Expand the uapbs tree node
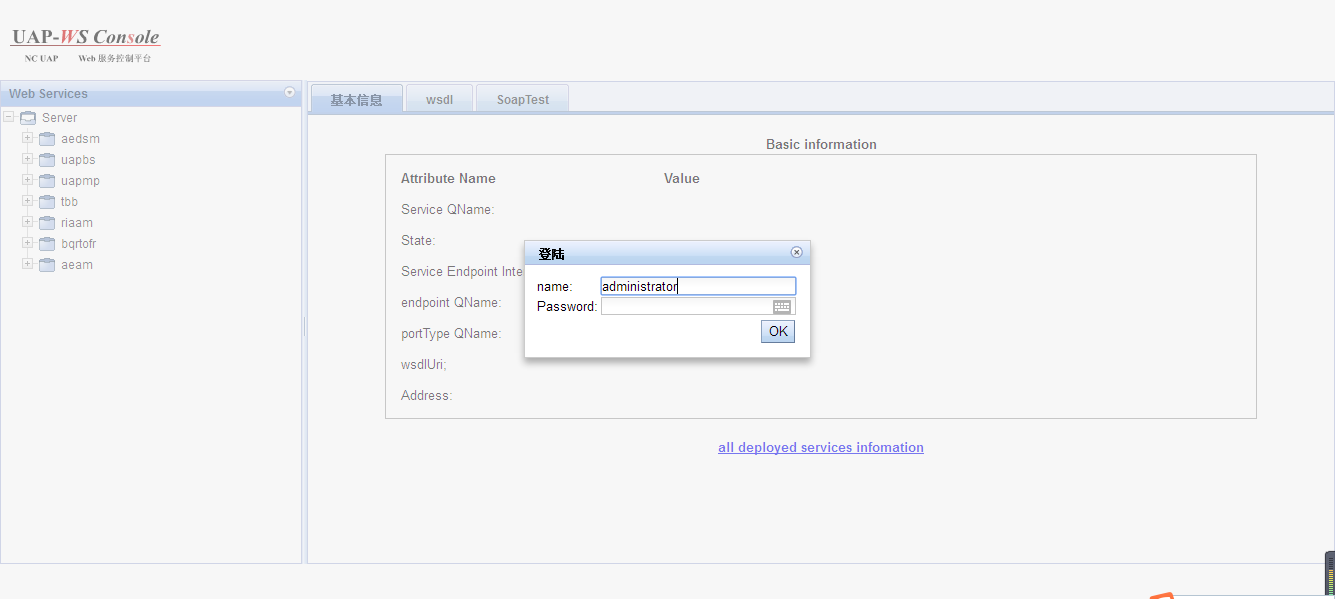This screenshot has width=1335, height=599. pos(28,159)
